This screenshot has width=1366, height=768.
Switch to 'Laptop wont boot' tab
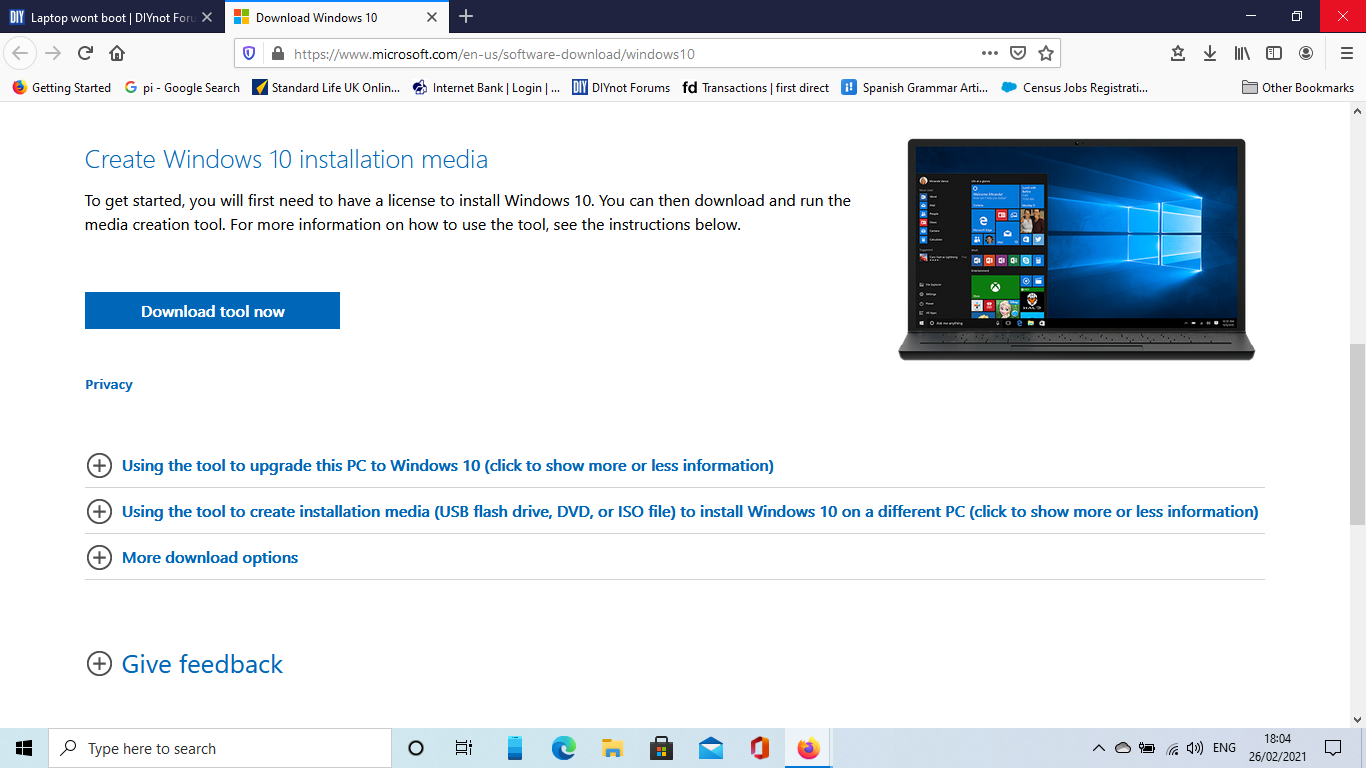point(110,17)
